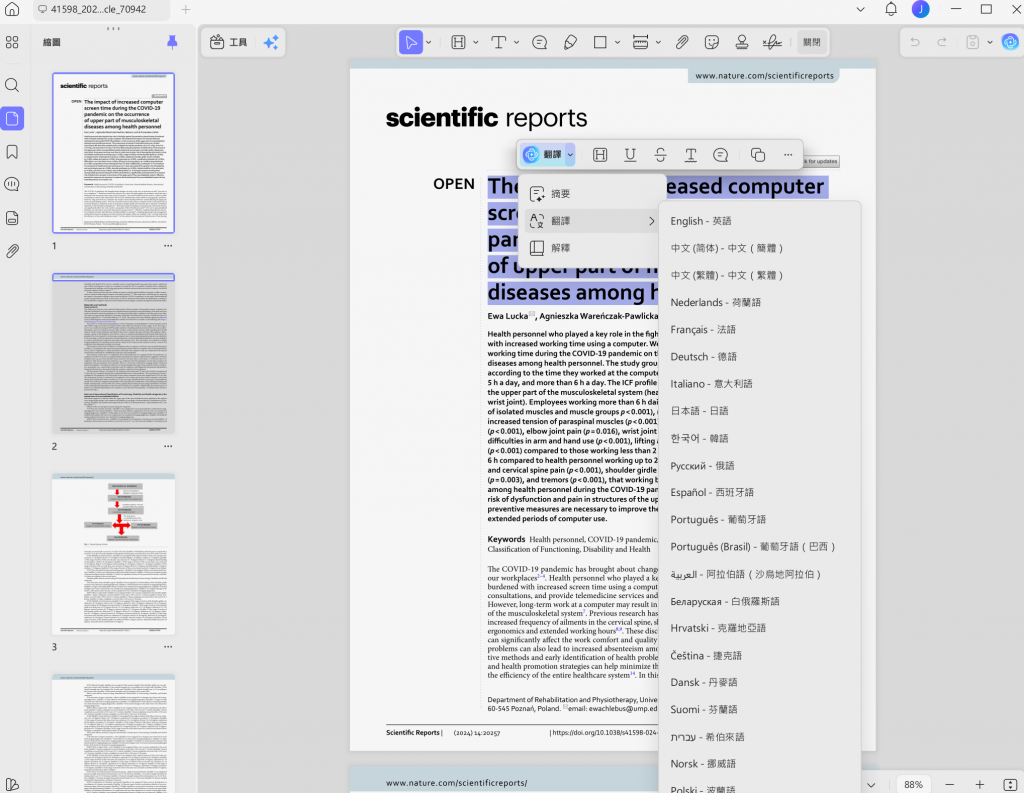1024x793 pixels.
Task: Expand the text tool dropdown arrow
Action: click(516, 42)
